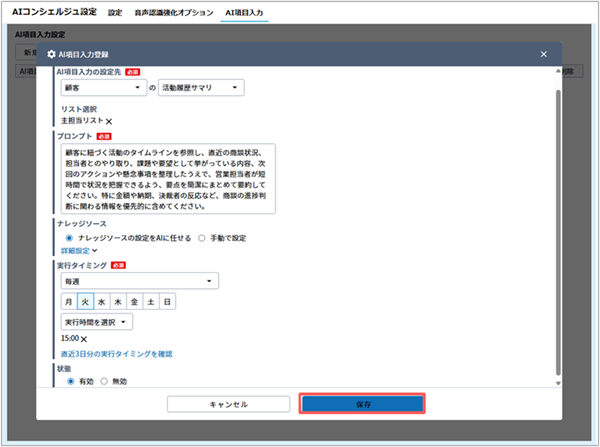Toggle 金 weekday button

coord(135,302)
